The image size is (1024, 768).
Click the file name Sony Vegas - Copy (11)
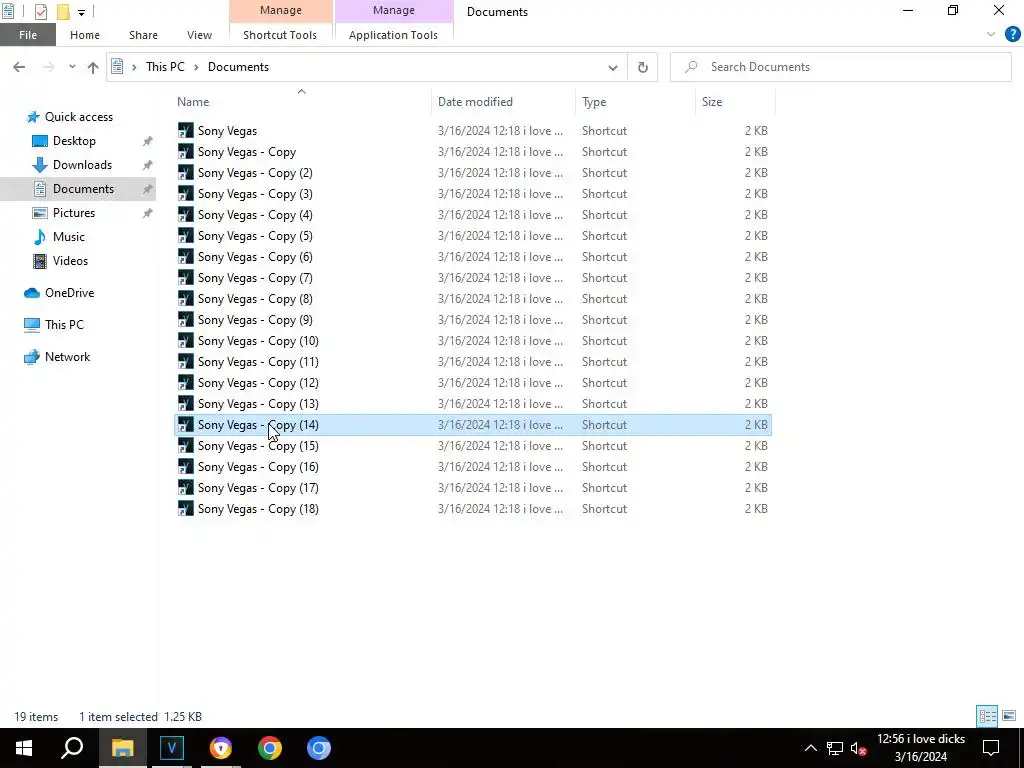pyautogui.click(x=259, y=362)
